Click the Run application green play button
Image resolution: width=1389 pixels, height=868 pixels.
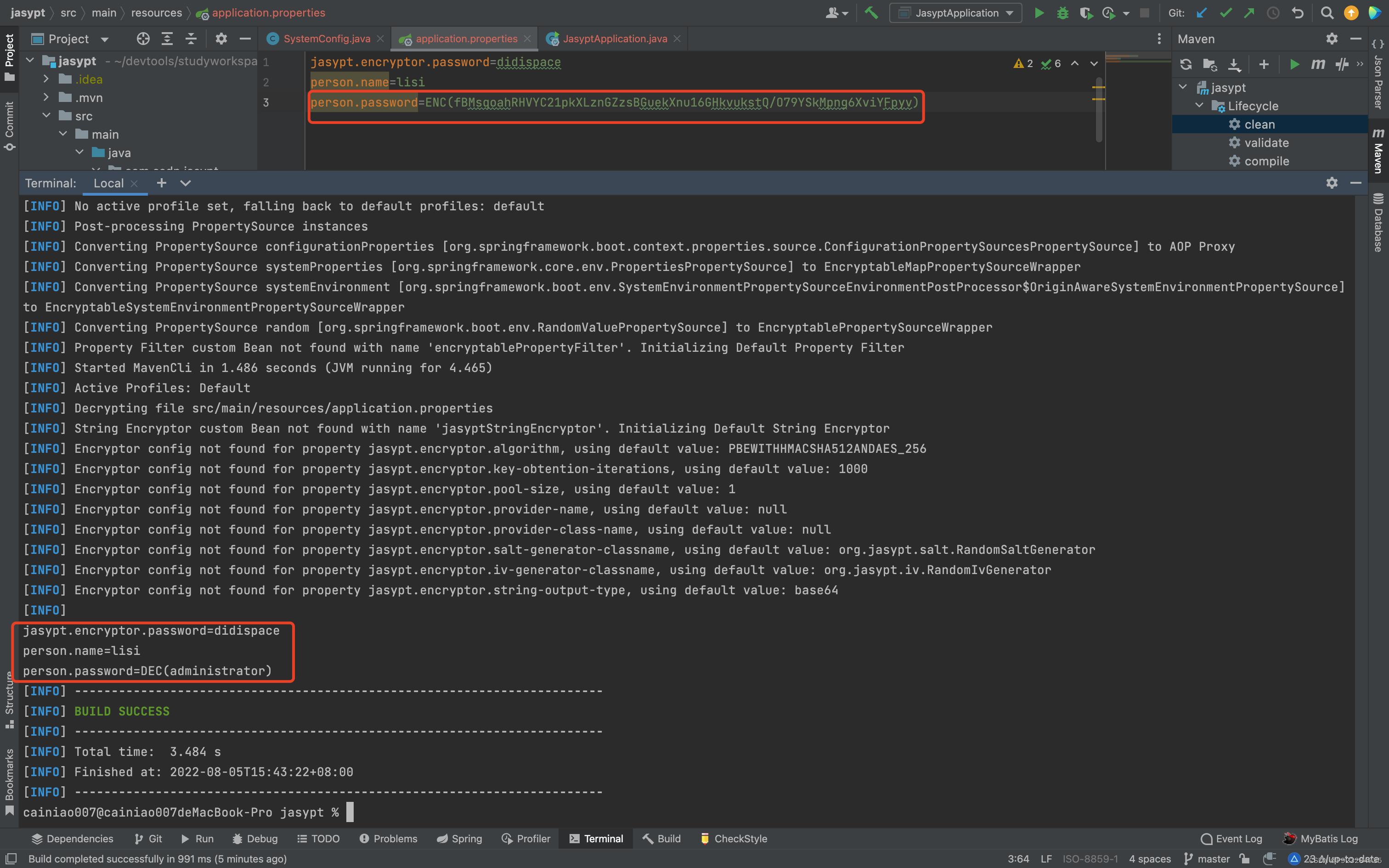1038,12
